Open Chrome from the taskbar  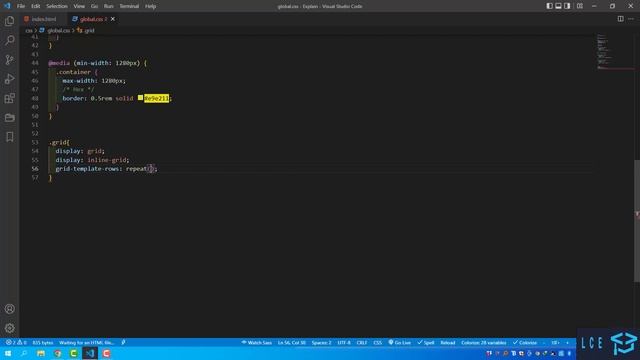click(x=57, y=353)
